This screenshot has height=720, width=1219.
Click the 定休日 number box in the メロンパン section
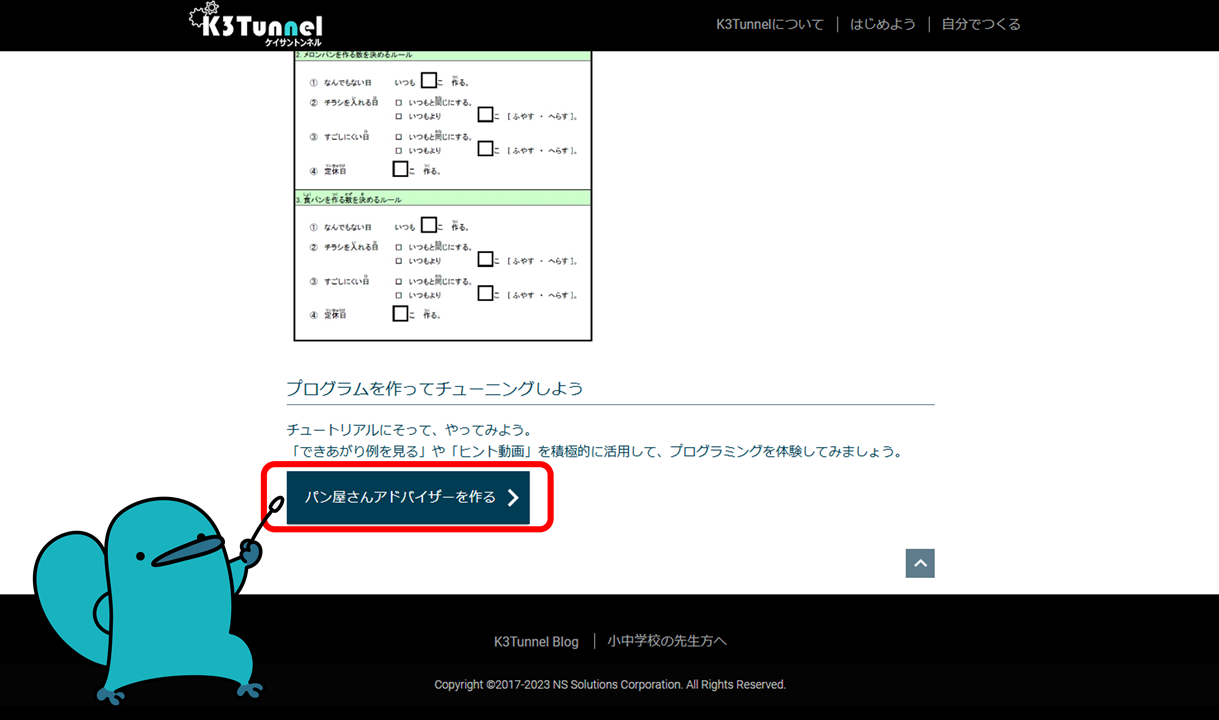(x=400, y=169)
